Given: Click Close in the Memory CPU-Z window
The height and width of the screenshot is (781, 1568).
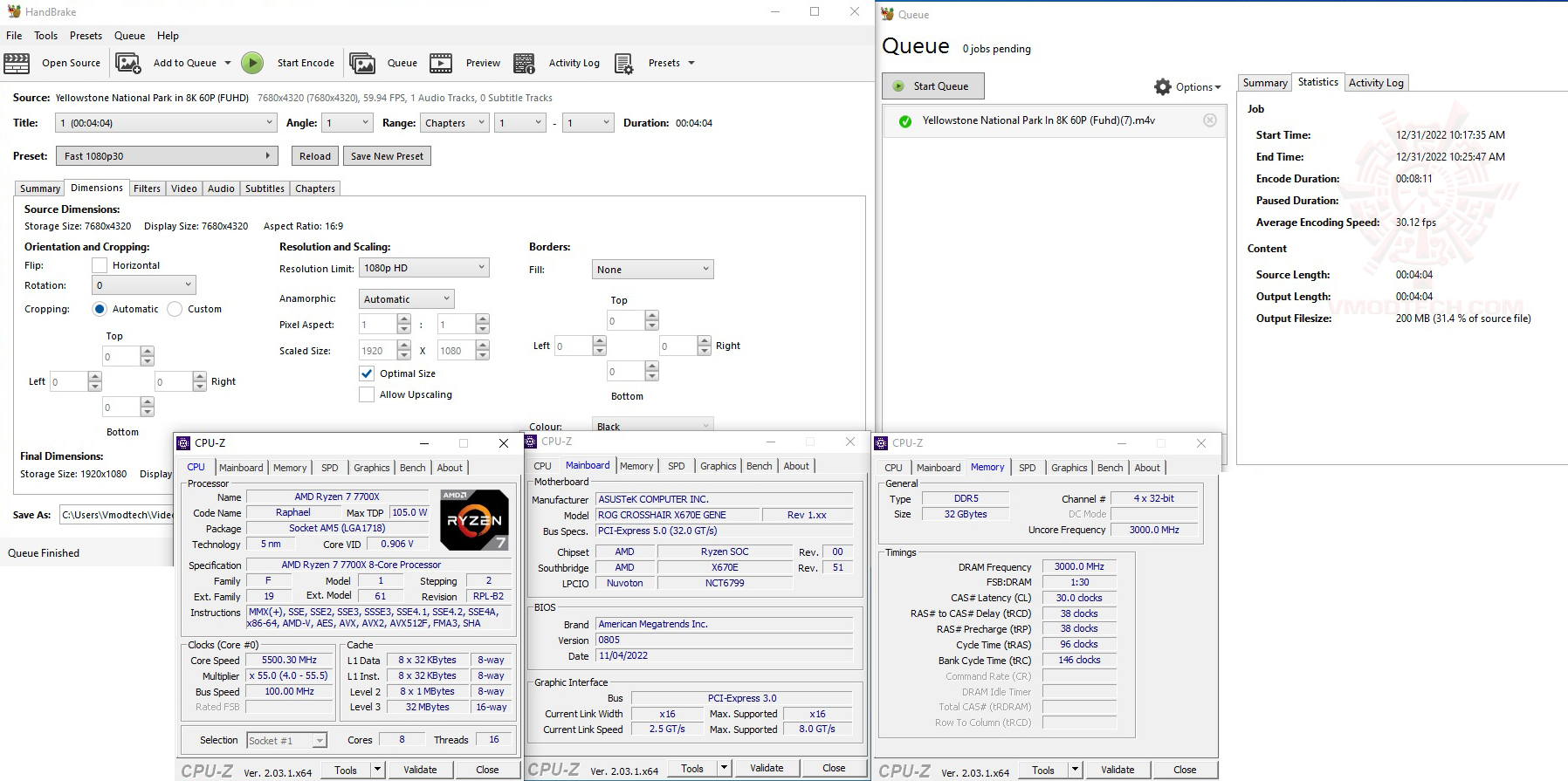Looking at the screenshot, I should [x=1185, y=770].
